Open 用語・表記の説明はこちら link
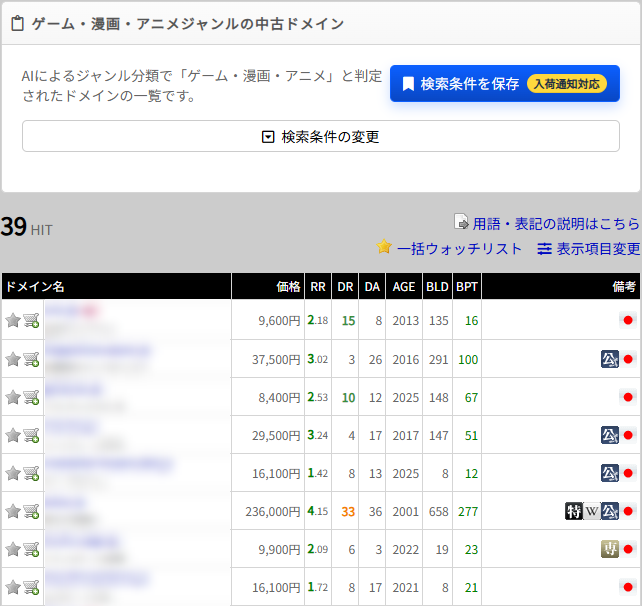Screen dimensions: 642x606 pos(556,224)
